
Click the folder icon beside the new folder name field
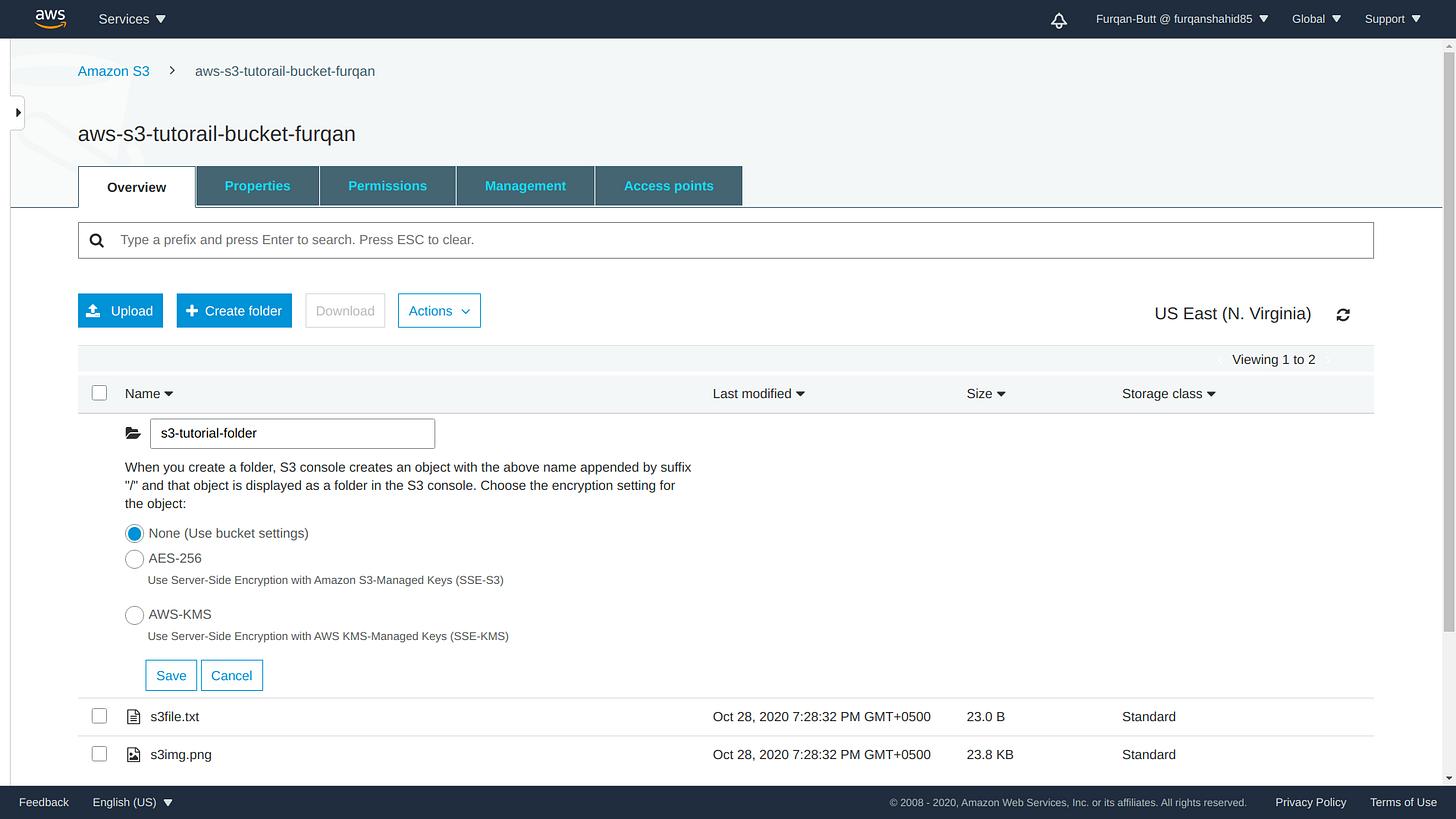pos(132,432)
